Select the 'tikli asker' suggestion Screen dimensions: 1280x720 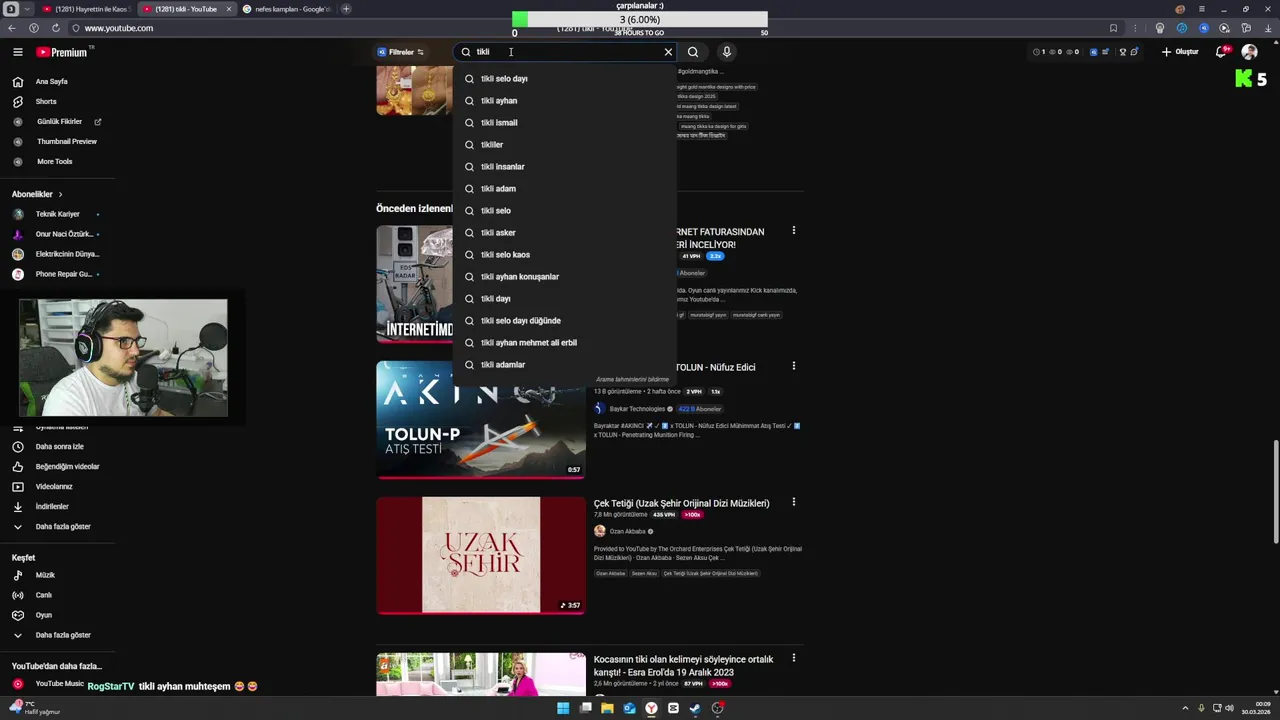[x=565, y=233]
